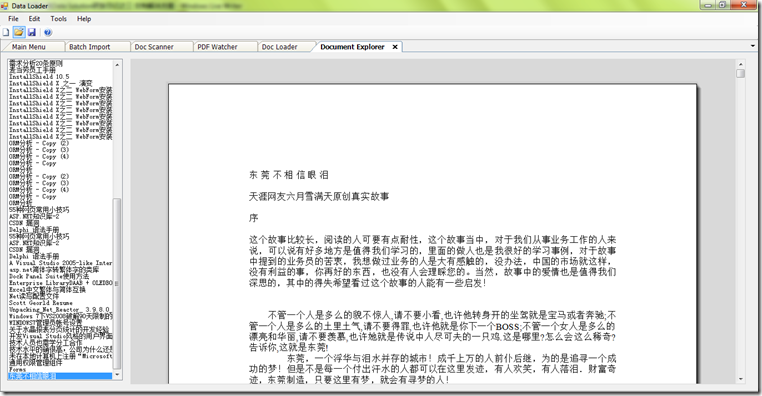Click the document list scrollbar thumb

[x=117, y=283]
